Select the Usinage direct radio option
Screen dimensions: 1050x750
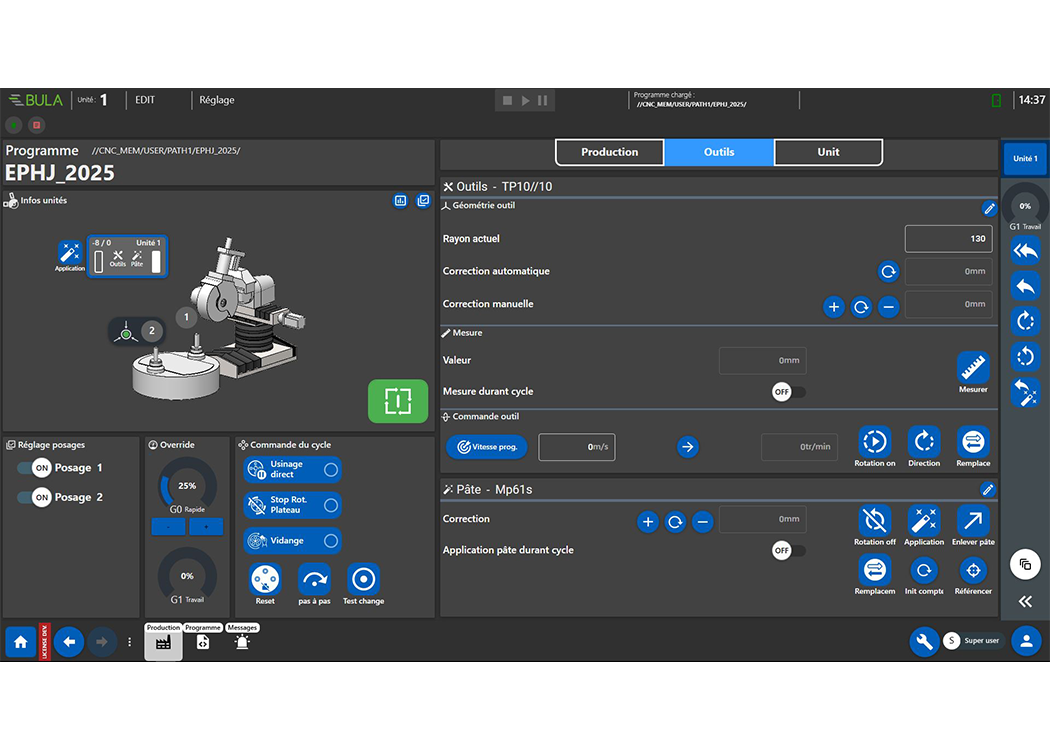pos(330,470)
